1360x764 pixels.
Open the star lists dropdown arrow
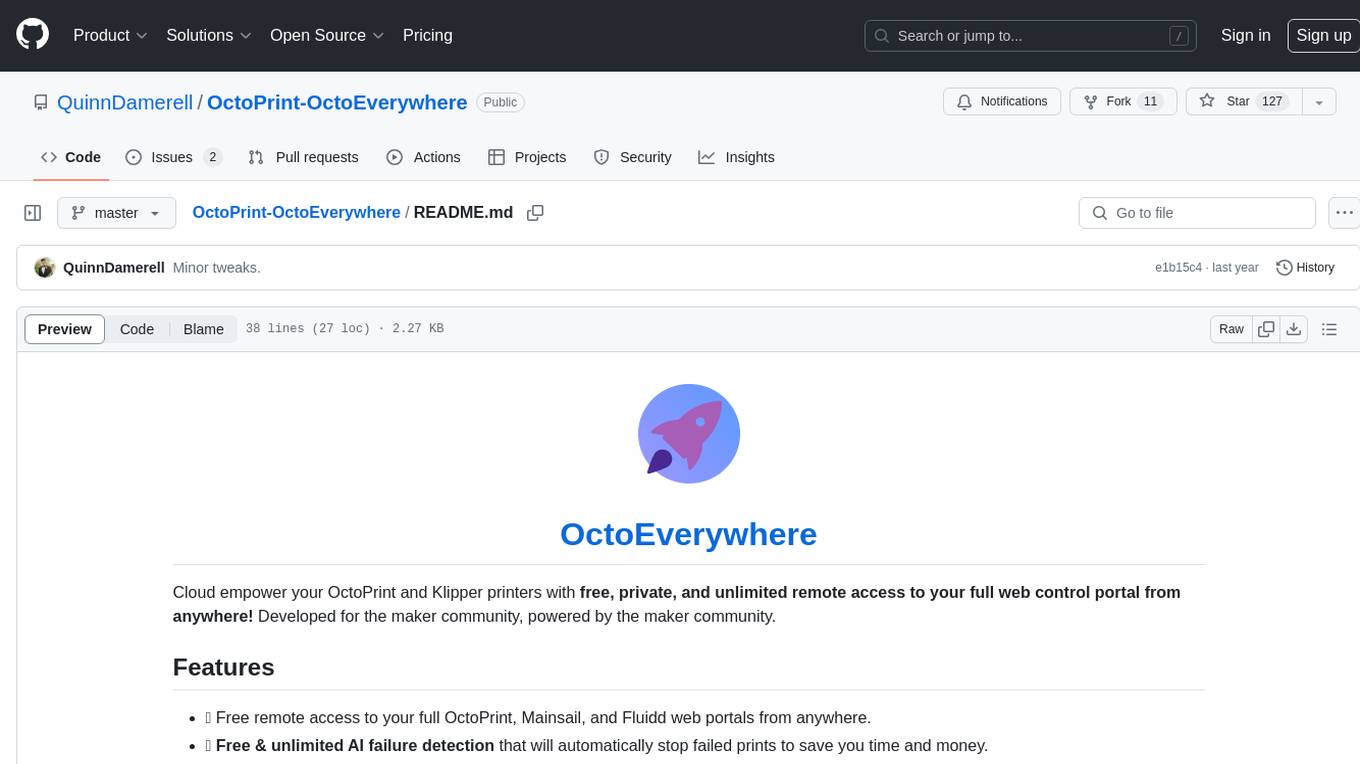click(x=1319, y=101)
